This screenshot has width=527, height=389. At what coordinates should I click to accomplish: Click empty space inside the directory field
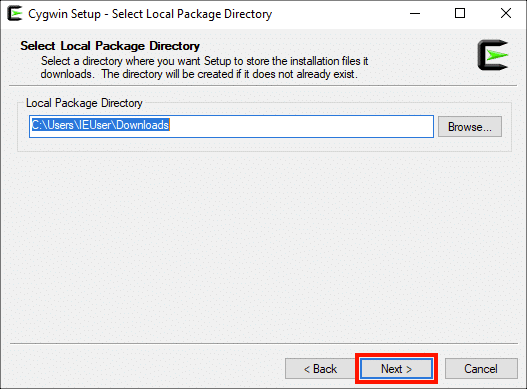(301, 126)
